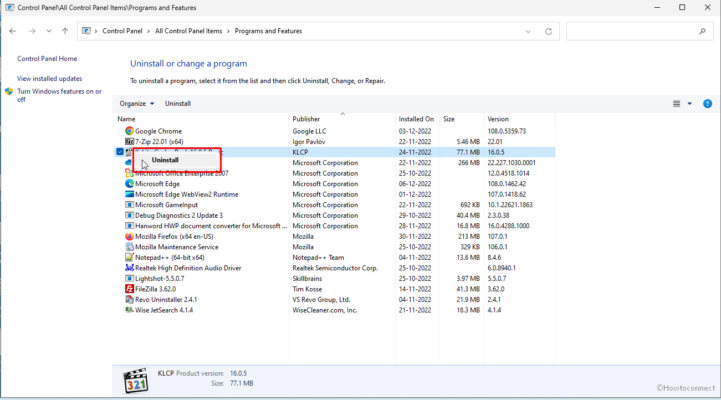The image size is (721, 400).
Task: Select WiseCleaner.com, Inc. publisher cell
Action: 325,310
